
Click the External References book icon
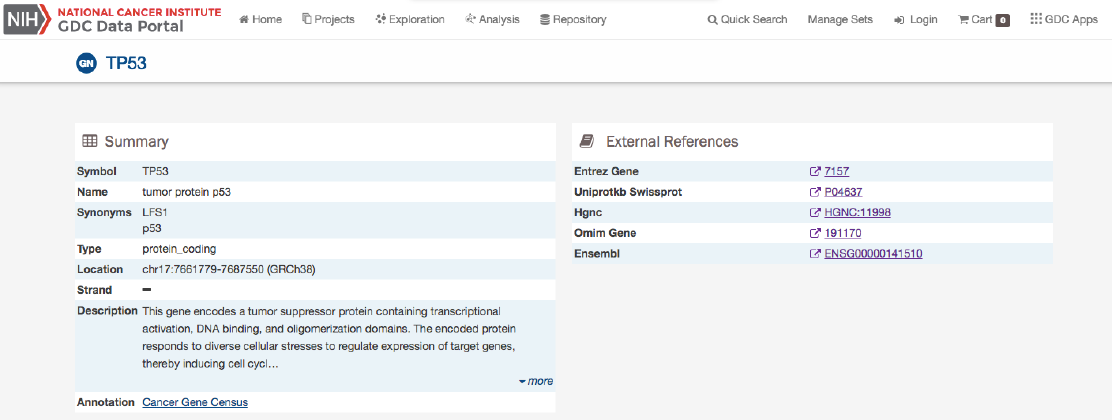click(587, 141)
